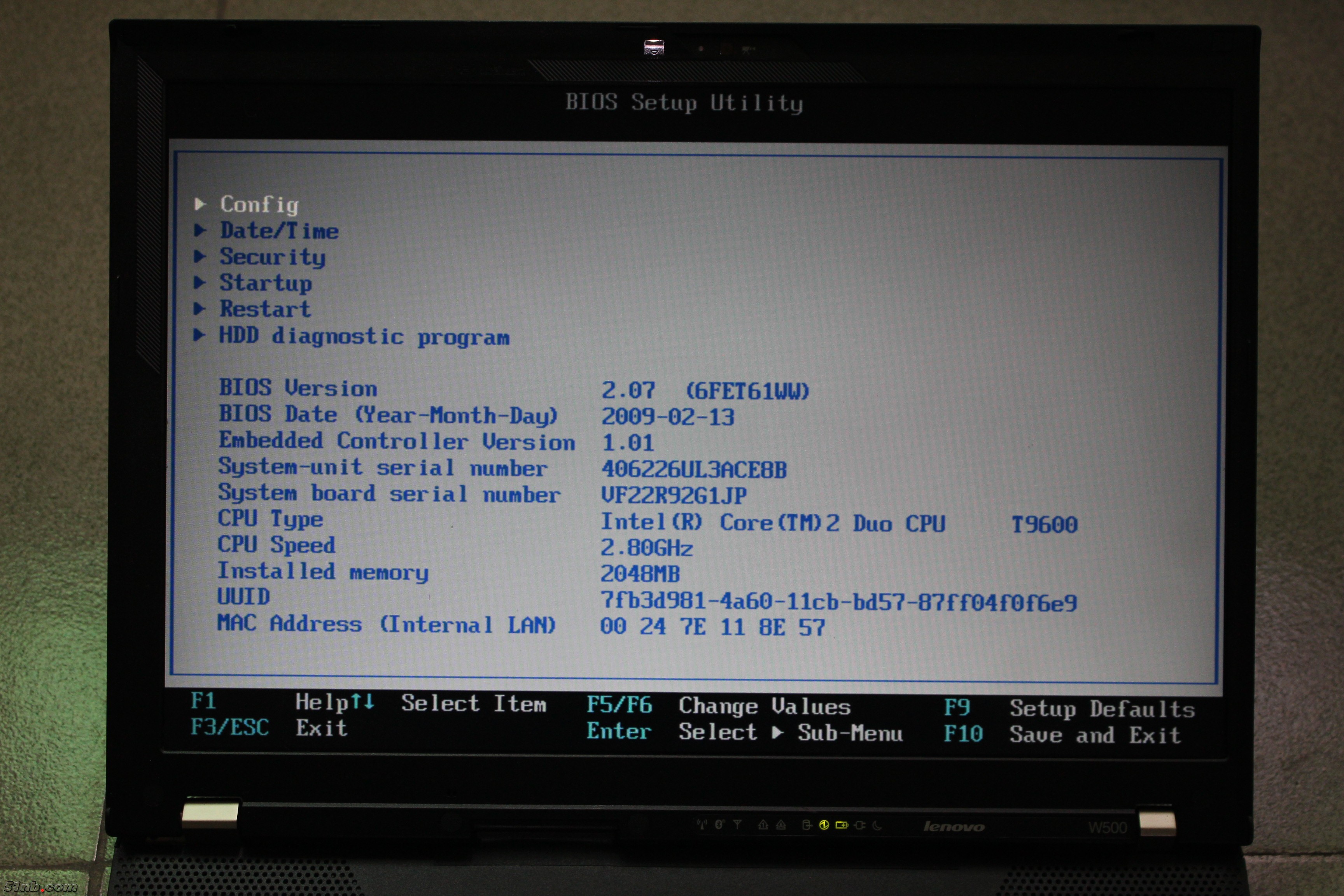Select the Restart menu entry

(x=265, y=309)
